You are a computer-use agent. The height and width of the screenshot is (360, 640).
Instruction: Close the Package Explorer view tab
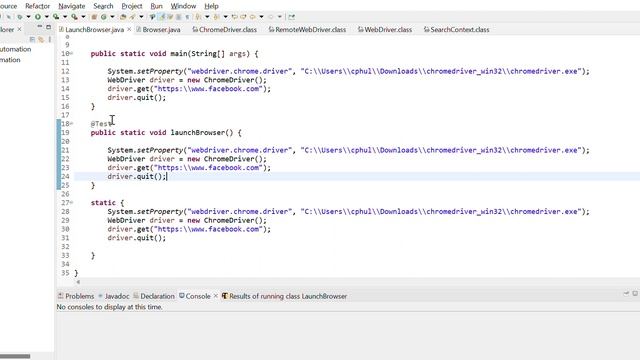pos(19,29)
